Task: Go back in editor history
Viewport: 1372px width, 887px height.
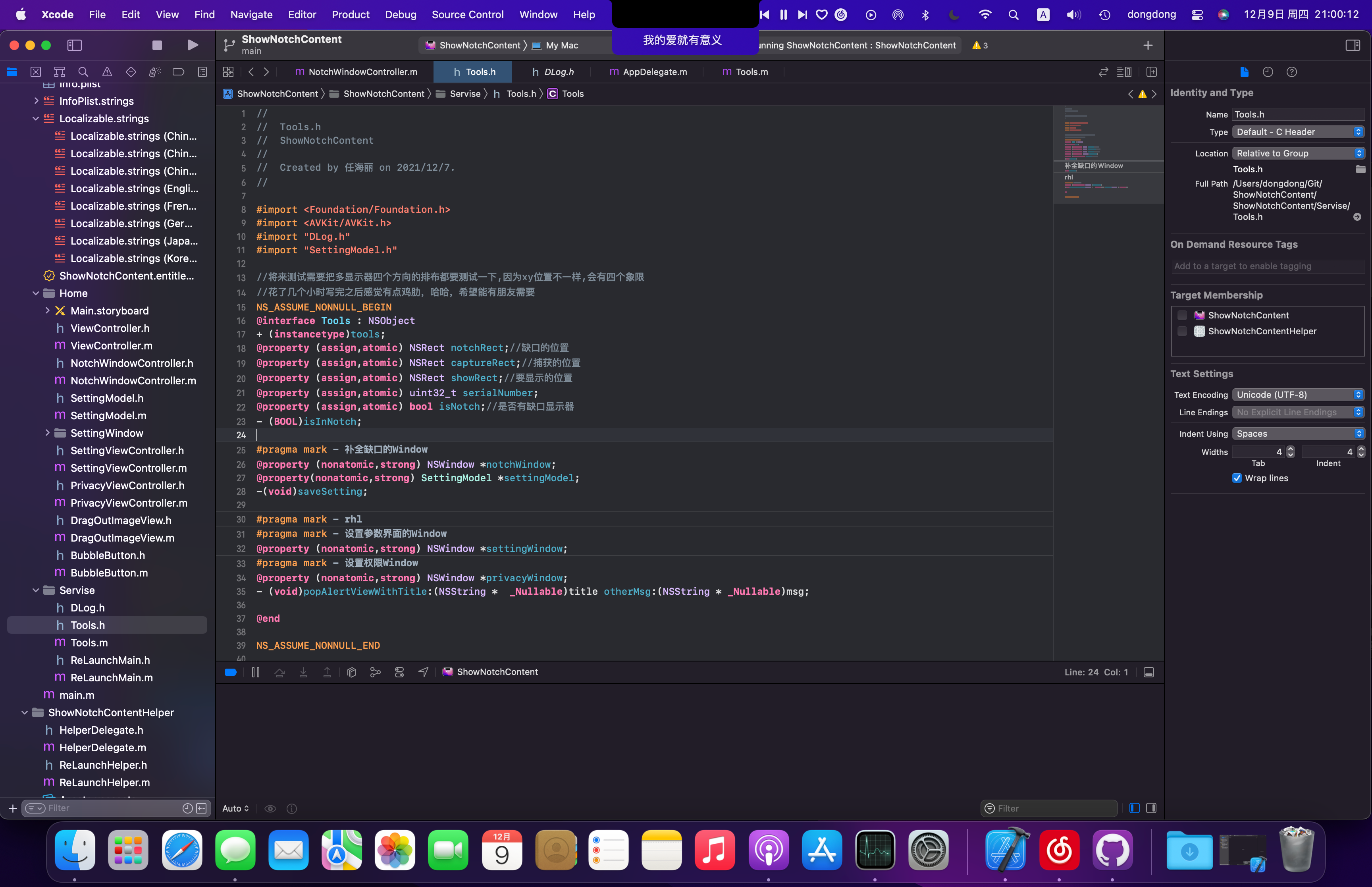Action: (251, 72)
